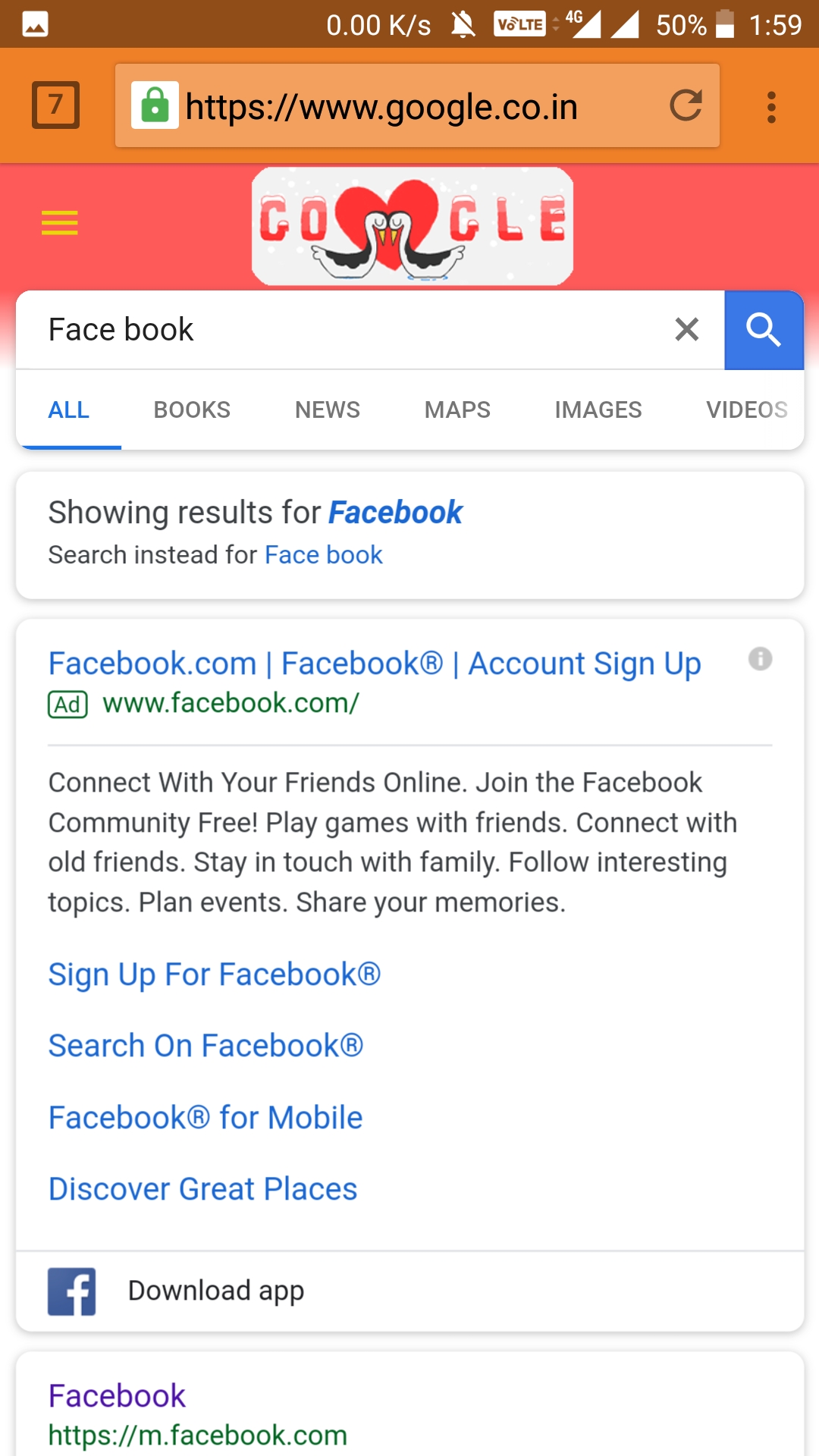Open the browser three-dot overflow menu

tap(771, 107)
